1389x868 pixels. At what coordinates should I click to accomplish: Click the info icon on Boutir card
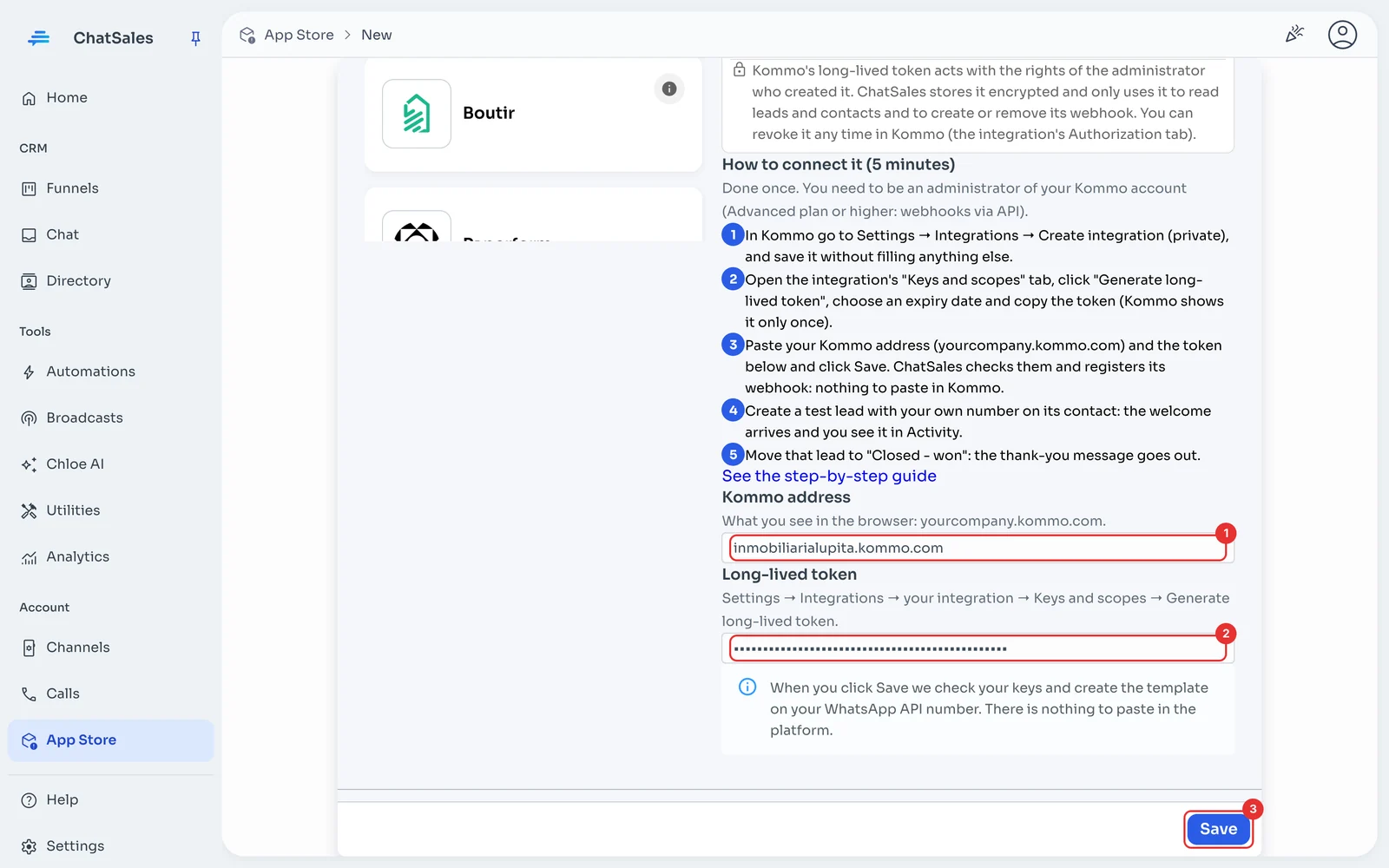pos(669,89)
